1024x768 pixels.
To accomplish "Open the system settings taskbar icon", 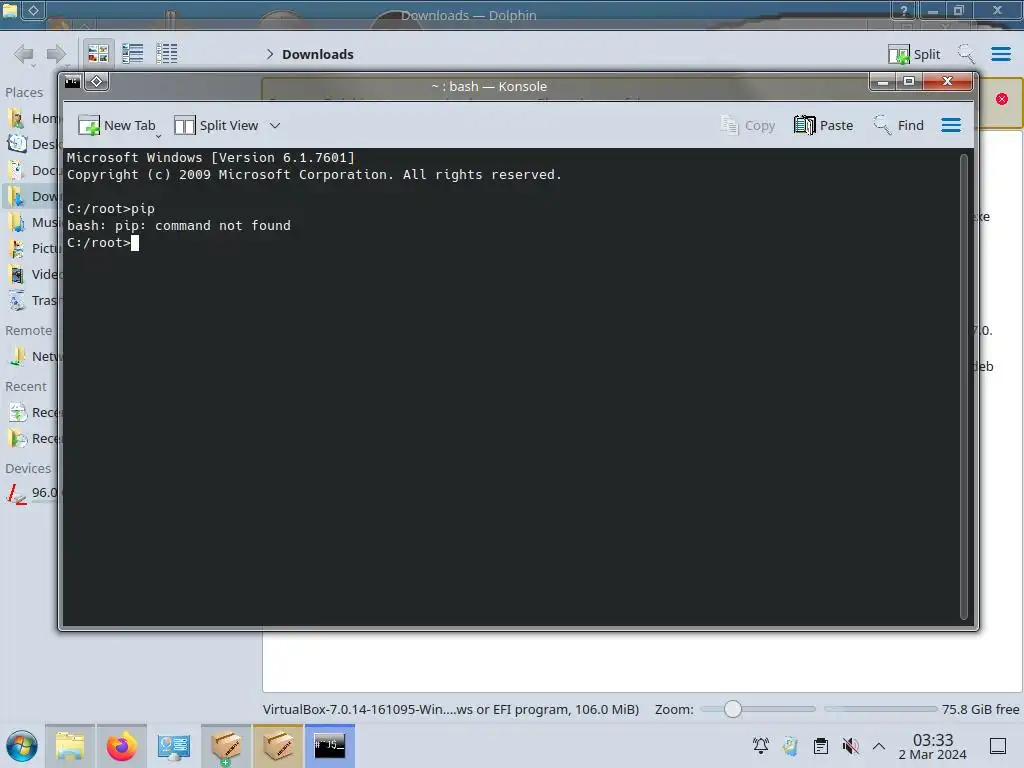I will coord(174,746).
